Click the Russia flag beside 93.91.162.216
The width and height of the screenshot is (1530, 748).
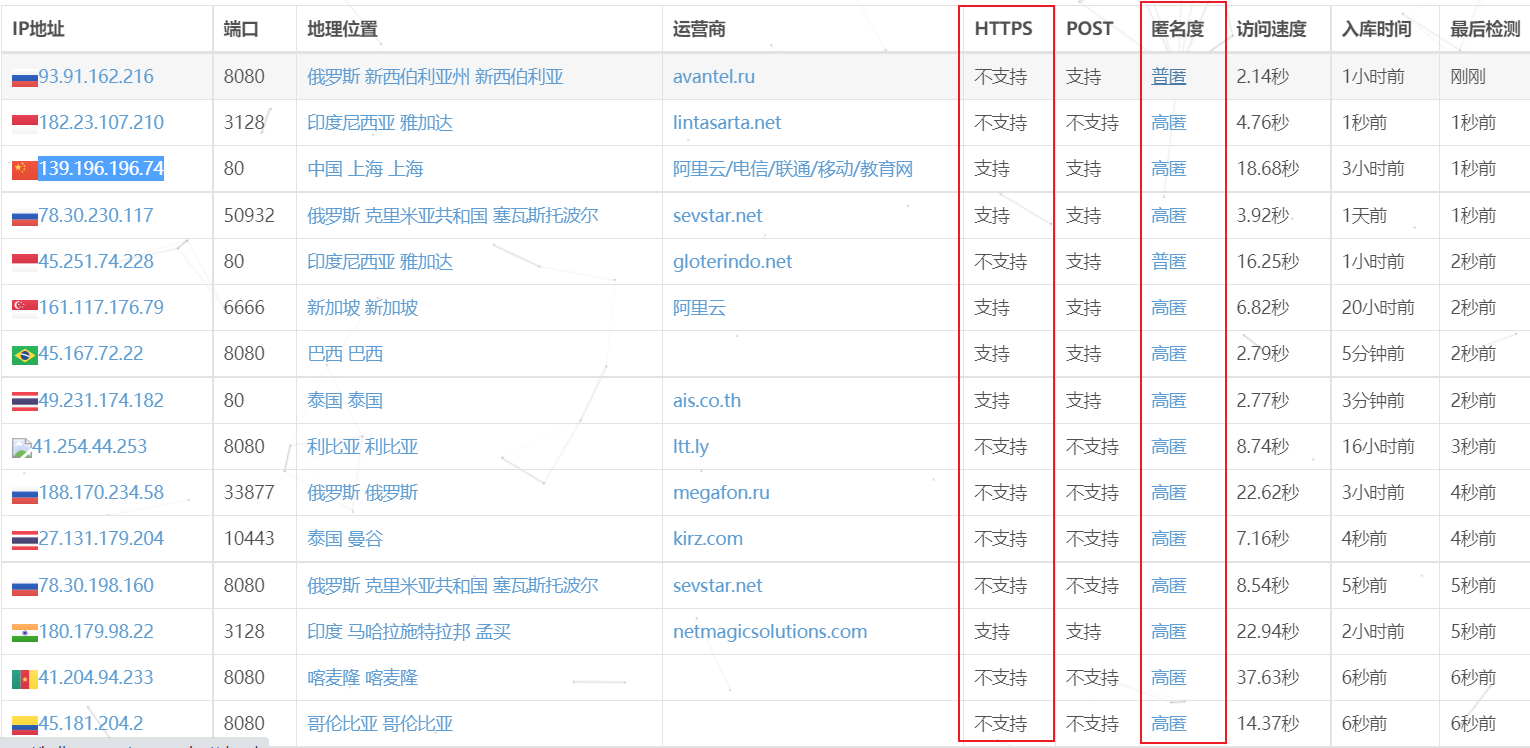25,77
